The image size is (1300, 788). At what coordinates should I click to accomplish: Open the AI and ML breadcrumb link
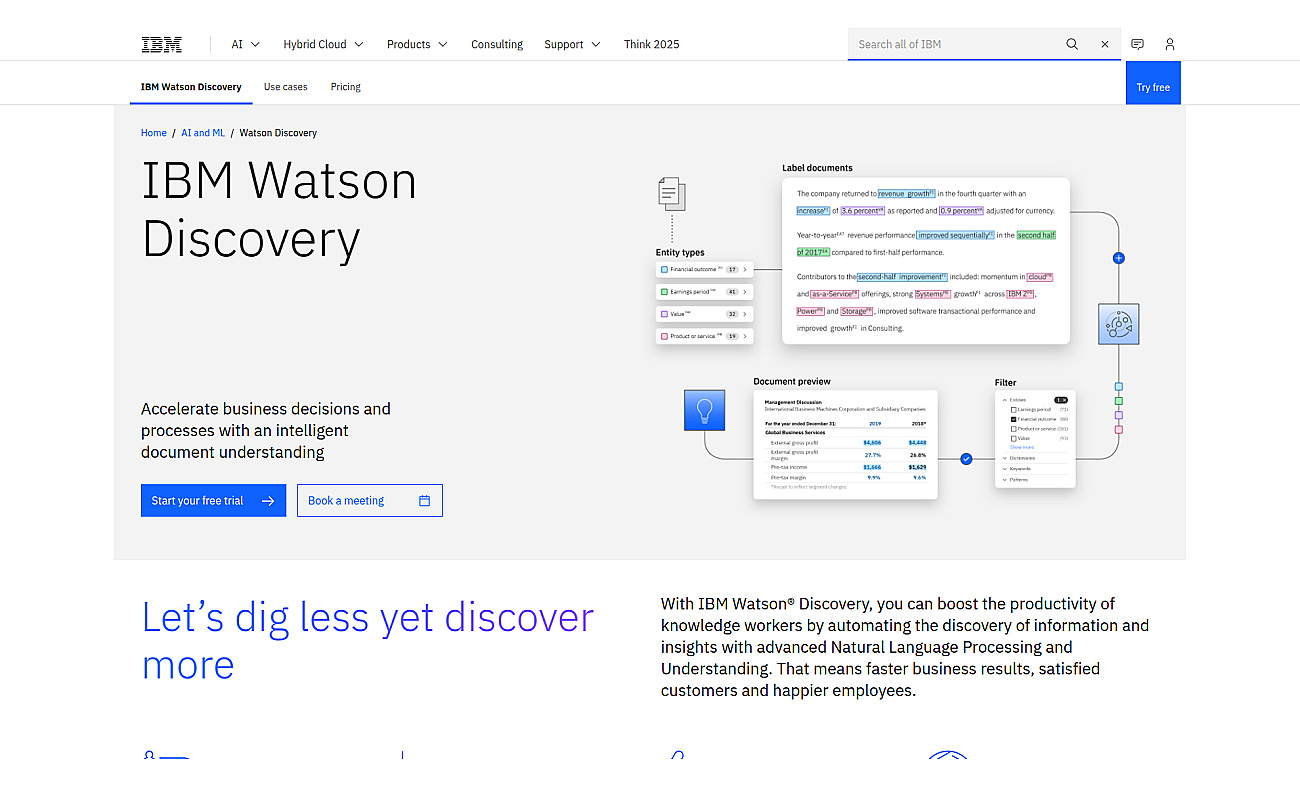pos(203,133)
